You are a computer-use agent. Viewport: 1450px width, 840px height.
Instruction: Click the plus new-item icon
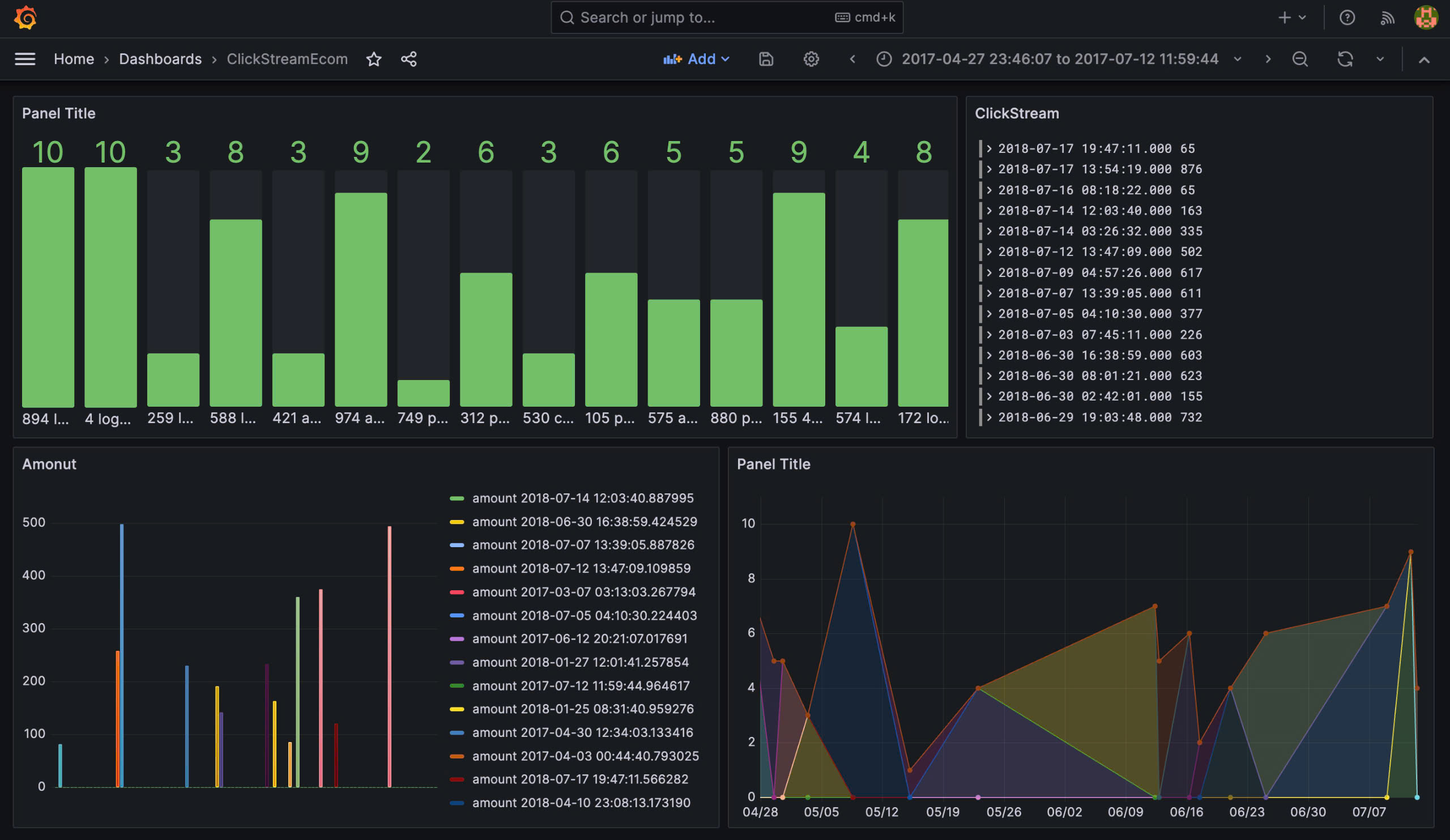(x=1284, y=17)
